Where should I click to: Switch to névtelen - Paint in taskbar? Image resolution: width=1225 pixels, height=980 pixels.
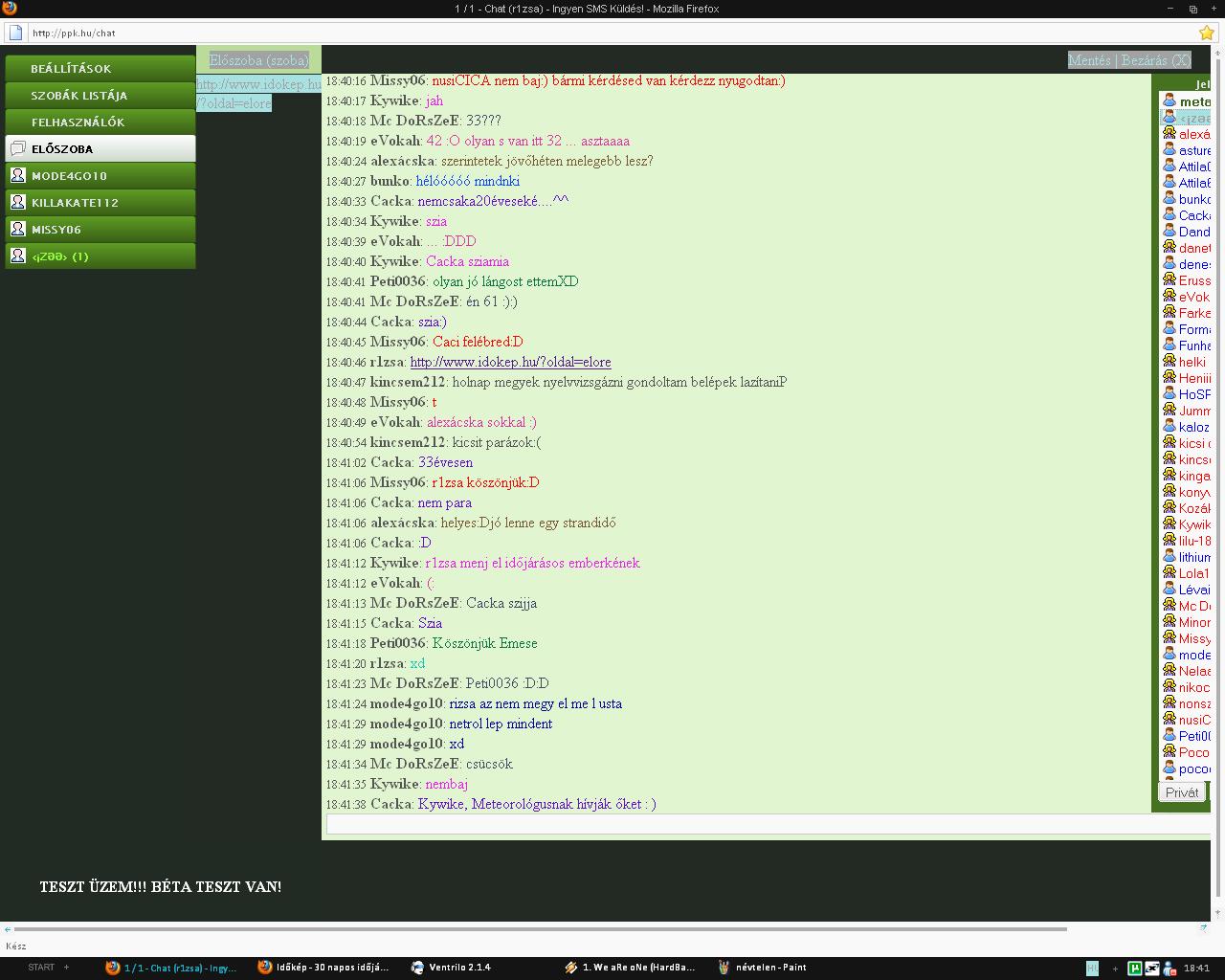tap(762, 968)
